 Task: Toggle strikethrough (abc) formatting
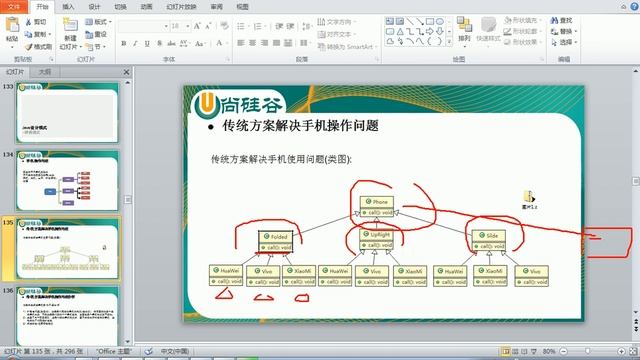tap(171, 44)
